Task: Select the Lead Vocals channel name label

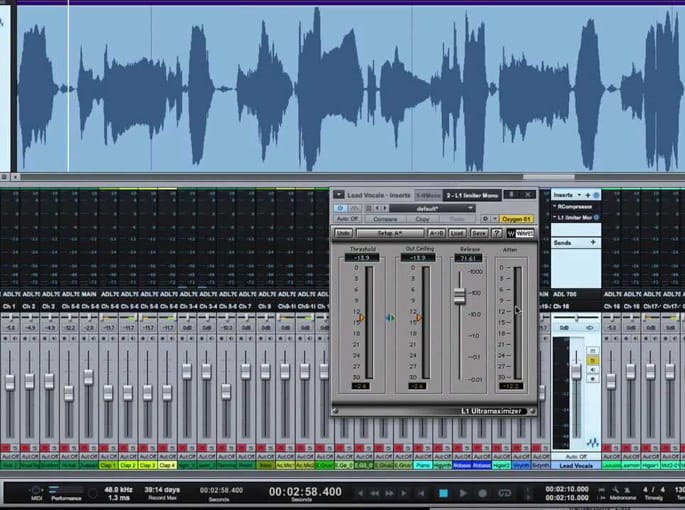Action: [x=576, y=465]
